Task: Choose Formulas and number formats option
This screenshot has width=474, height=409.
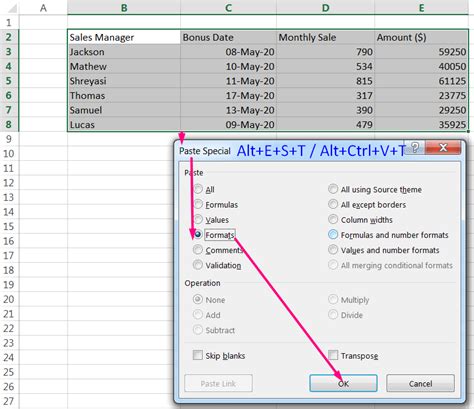Action: click(x=333, y=234)
